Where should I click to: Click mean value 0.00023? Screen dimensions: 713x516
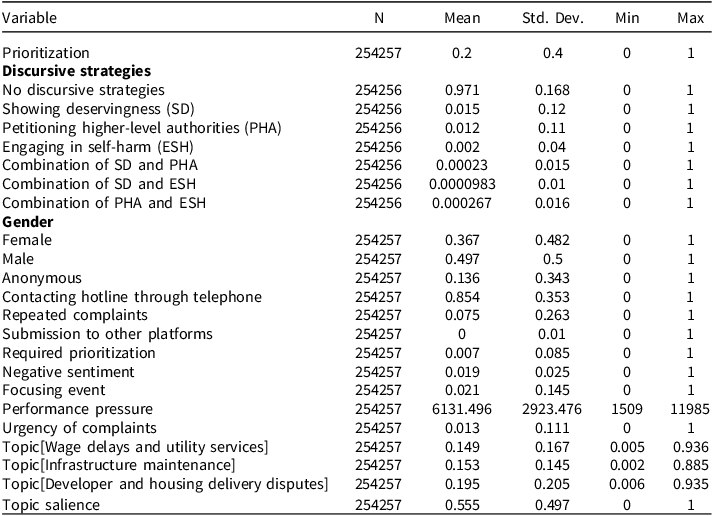(x=462, y=165)
